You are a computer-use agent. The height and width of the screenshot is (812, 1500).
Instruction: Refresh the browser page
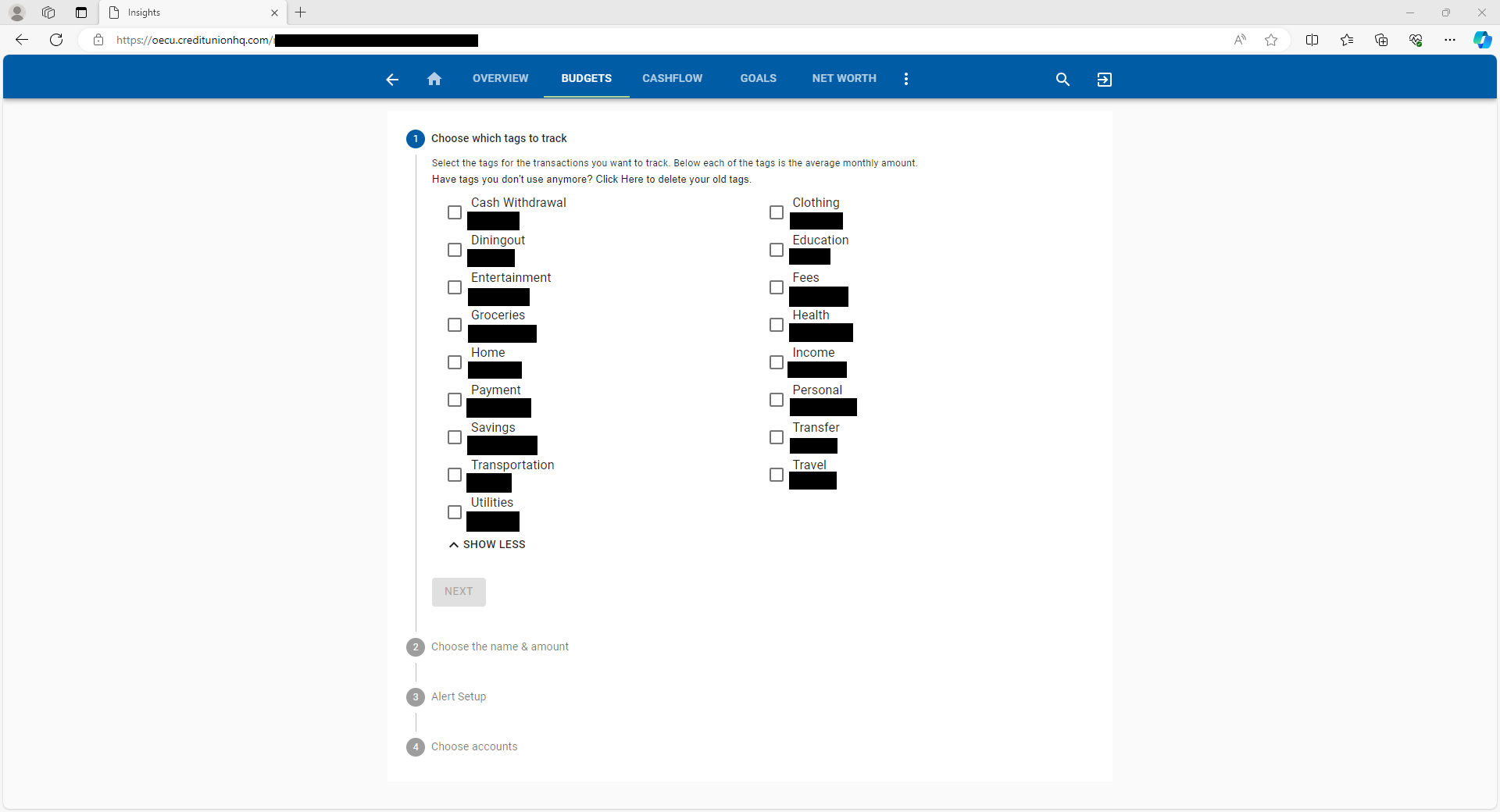pos(56,40)
